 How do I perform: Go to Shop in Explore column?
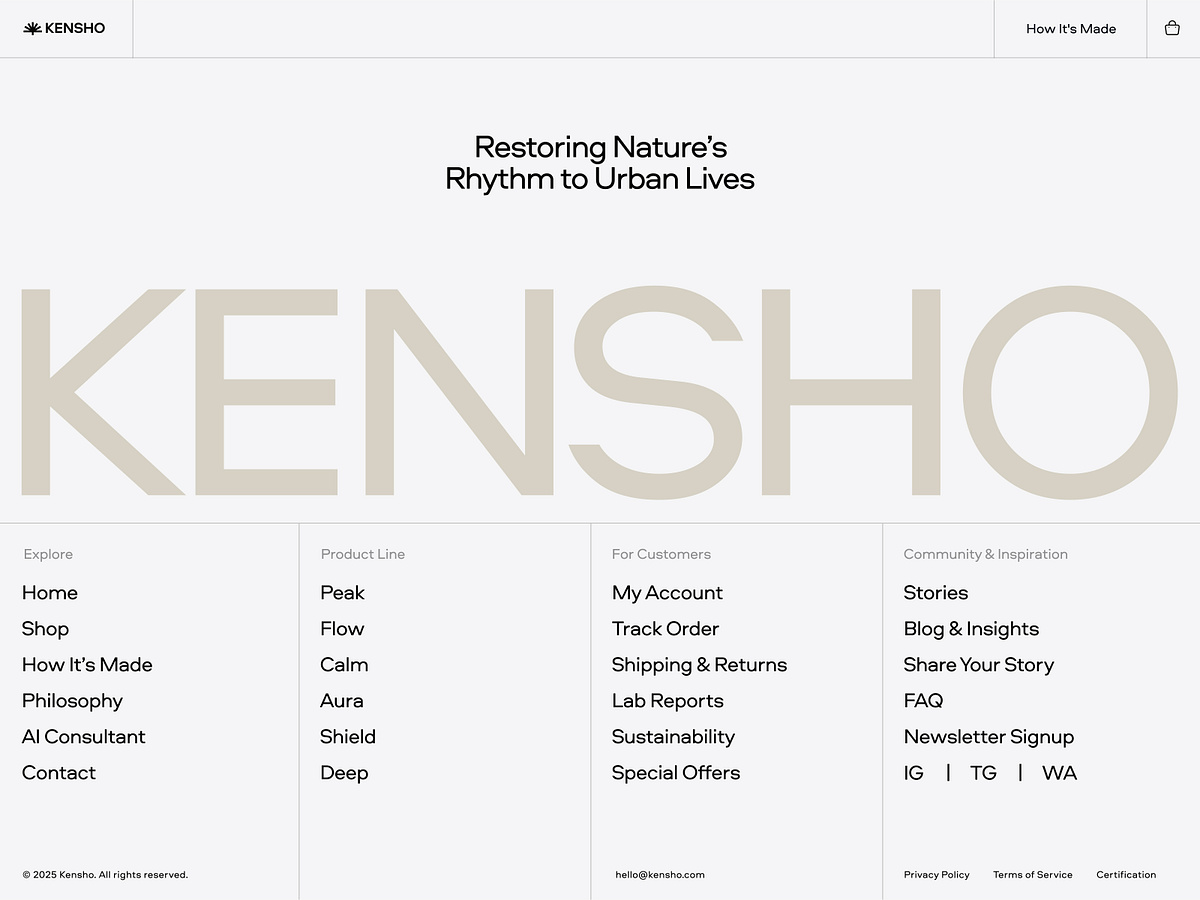coord(45,629)
